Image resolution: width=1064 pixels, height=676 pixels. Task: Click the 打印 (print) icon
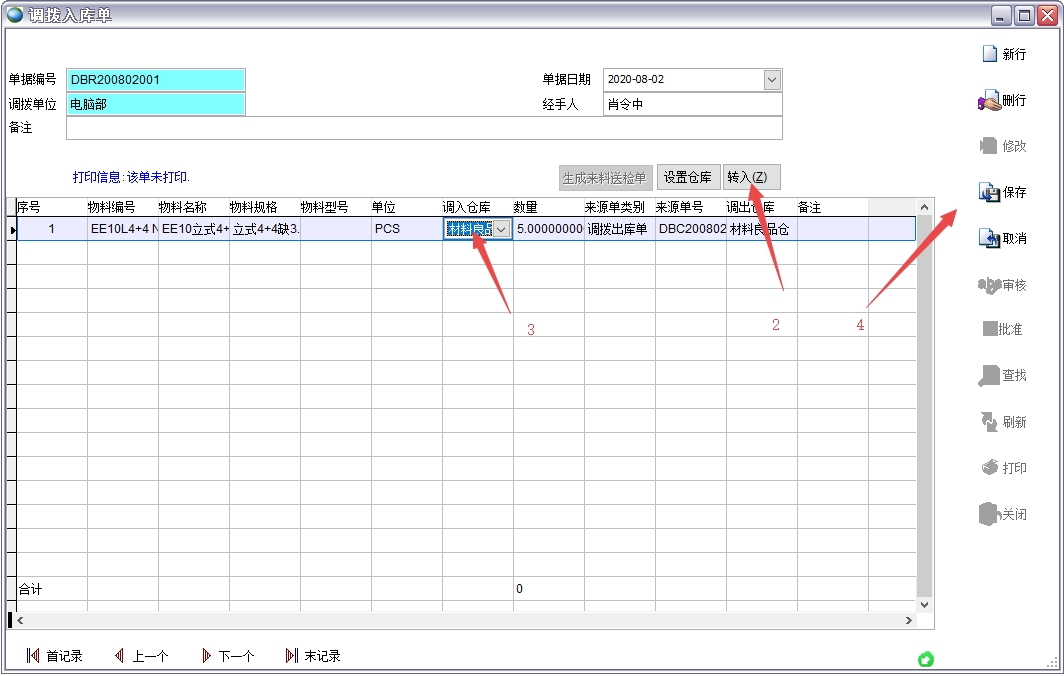click(x=988, y=468)
